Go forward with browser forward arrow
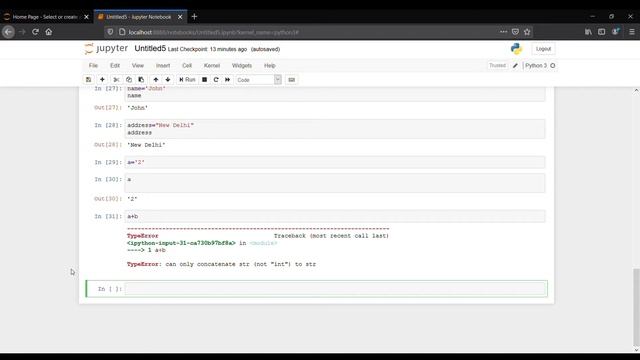 (x=22, y=32)
